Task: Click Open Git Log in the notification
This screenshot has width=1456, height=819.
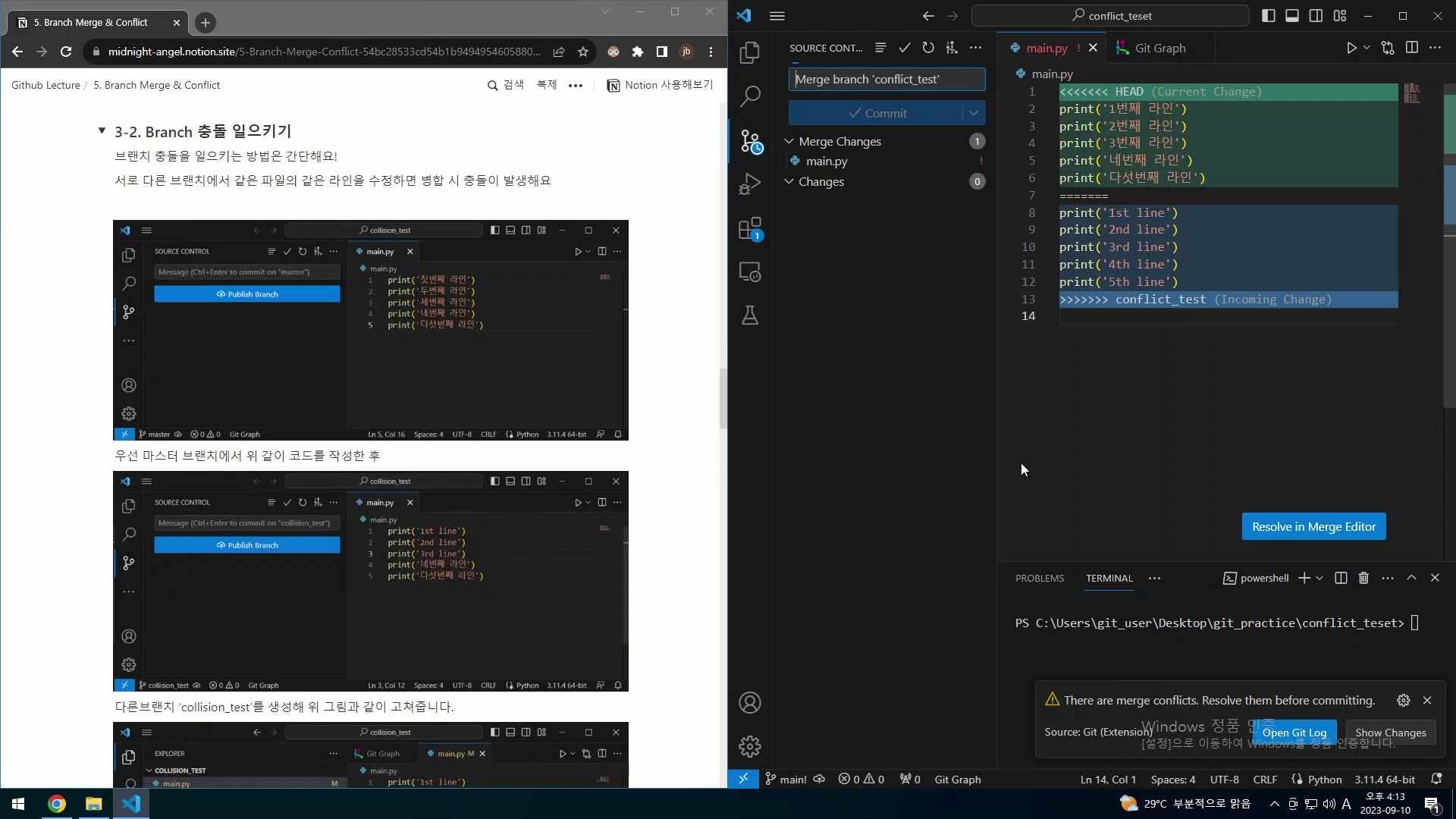Action: 1294,733
